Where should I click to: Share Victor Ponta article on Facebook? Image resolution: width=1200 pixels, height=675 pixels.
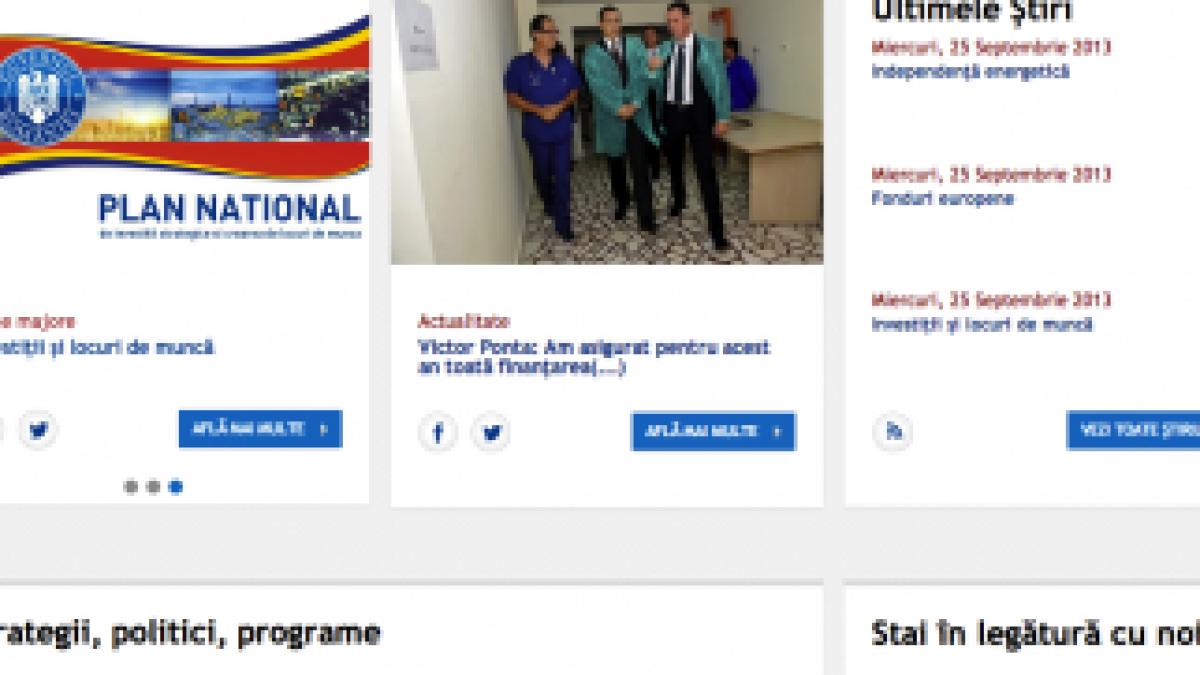click(437, 432)
